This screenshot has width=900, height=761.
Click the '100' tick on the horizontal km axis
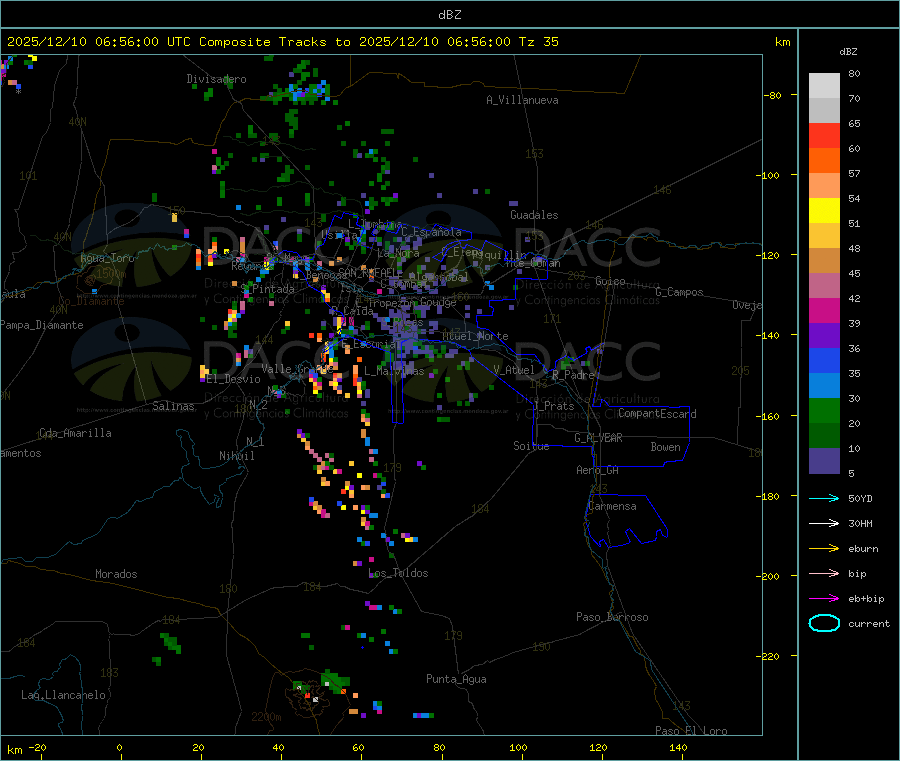(x=518, y=747)
